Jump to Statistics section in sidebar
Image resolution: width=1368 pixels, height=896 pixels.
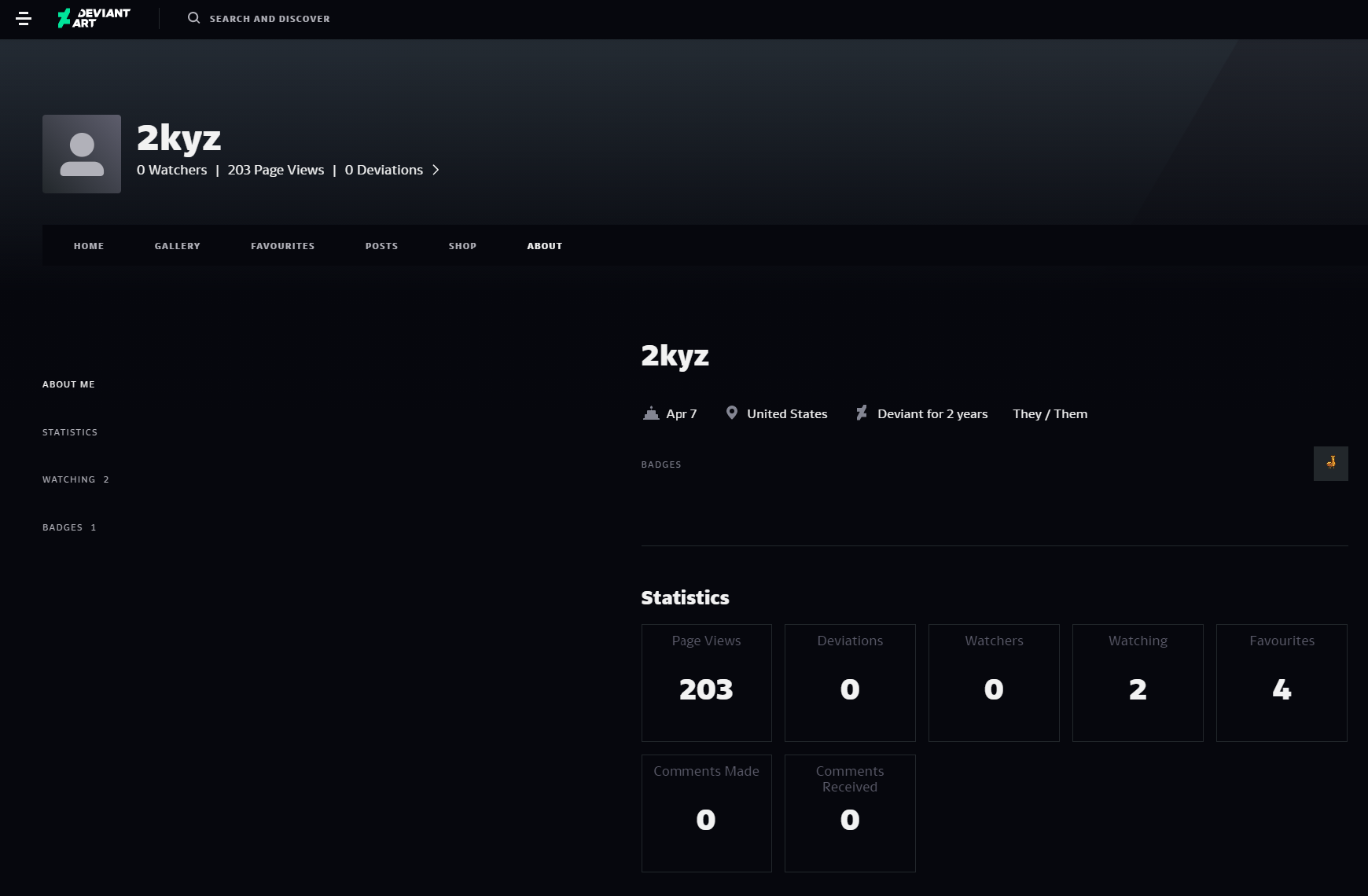70,432
